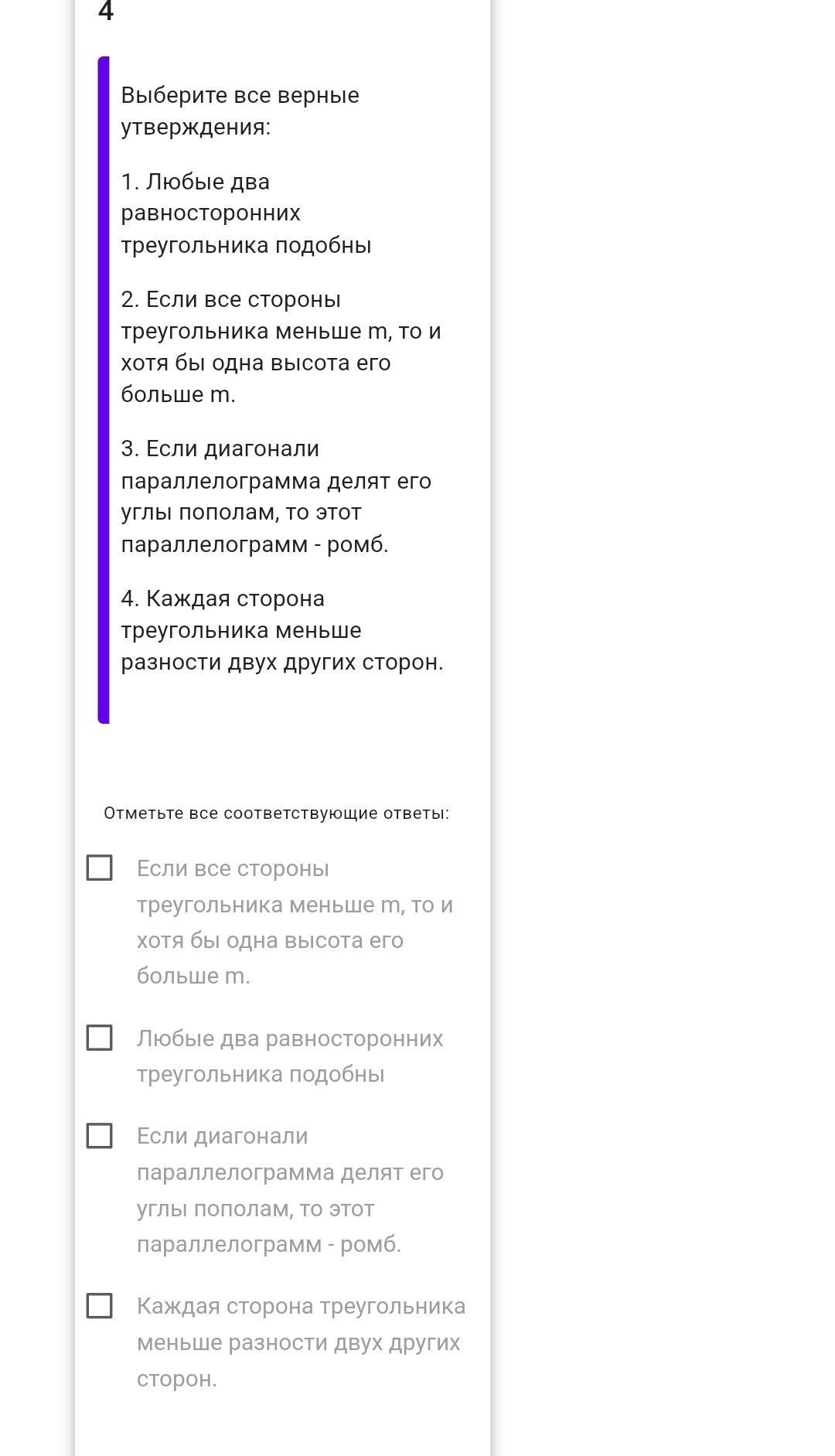Enable the checkbox for the rhombus diagonals statement

tap(99, 1136)
